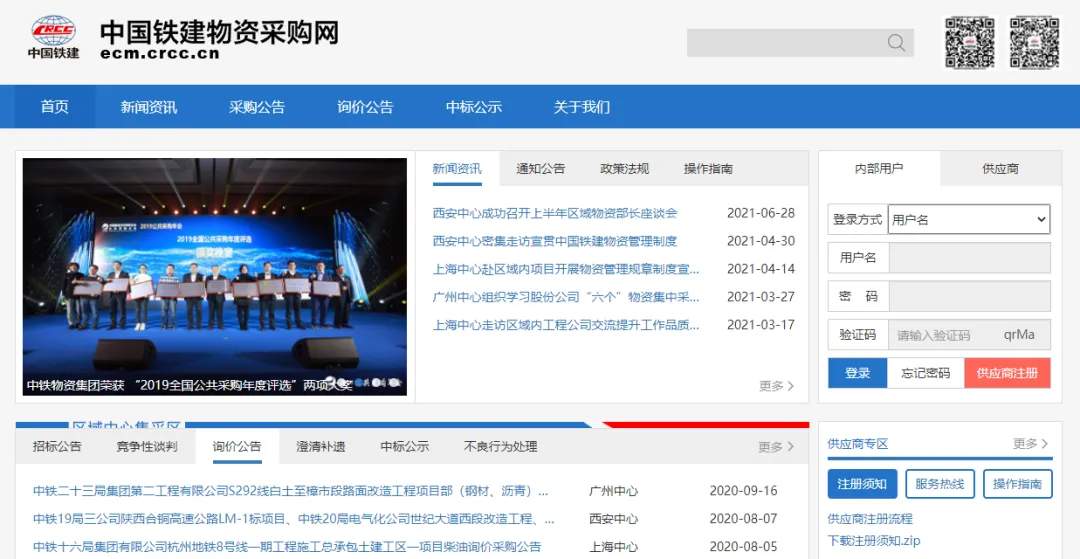
Task: Switch to the 供应商 login tab
Action: [1000, 169]
